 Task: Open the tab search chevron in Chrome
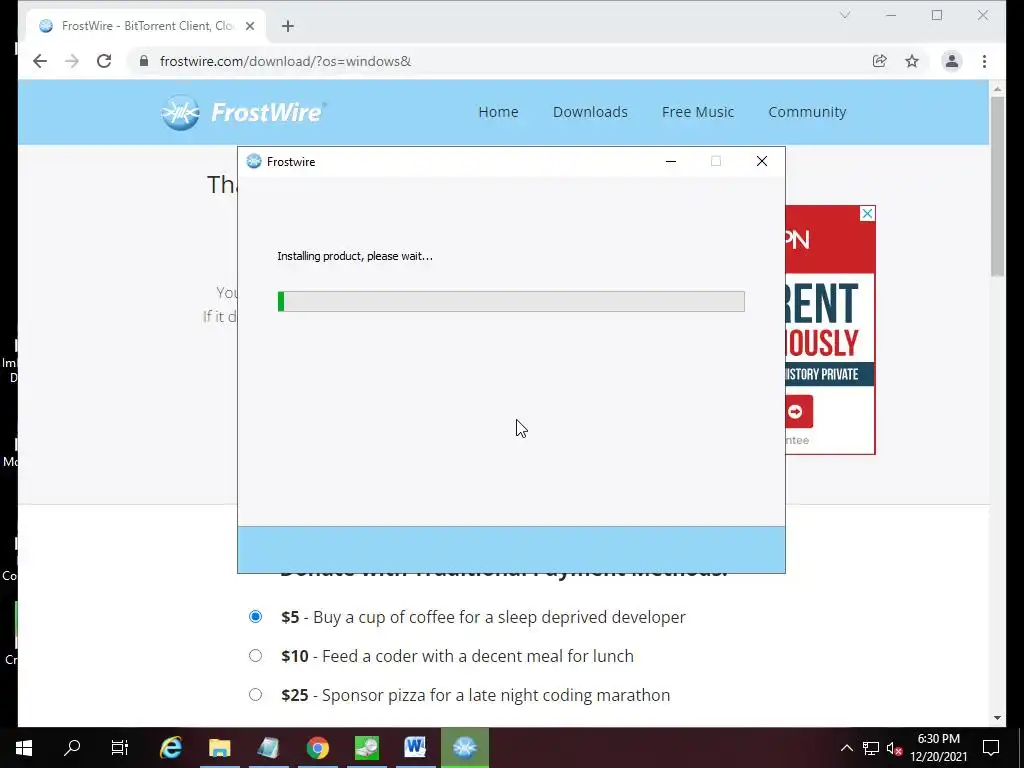(845, 15)
